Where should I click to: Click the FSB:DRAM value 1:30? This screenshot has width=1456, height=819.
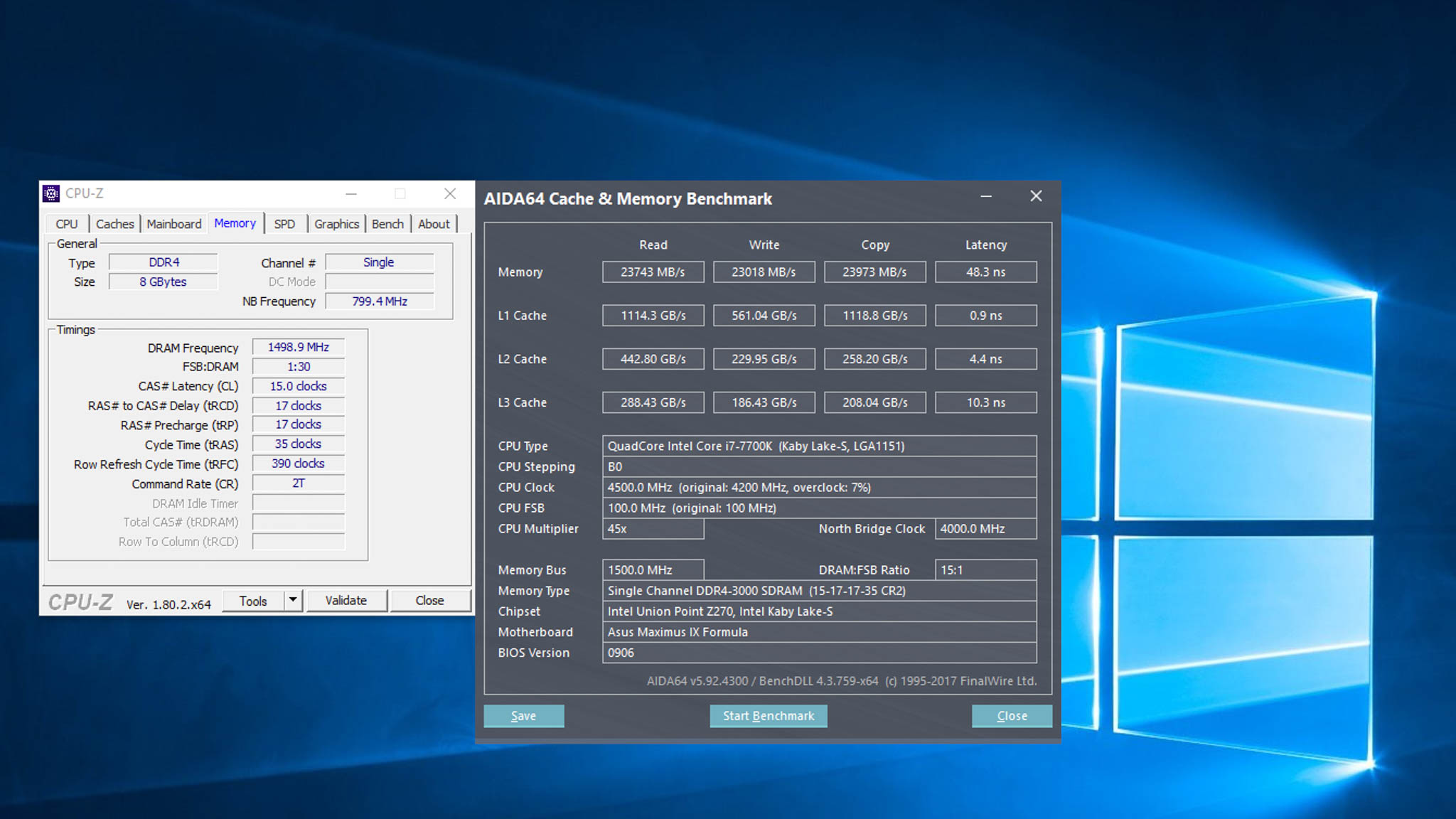click(299, 367)
